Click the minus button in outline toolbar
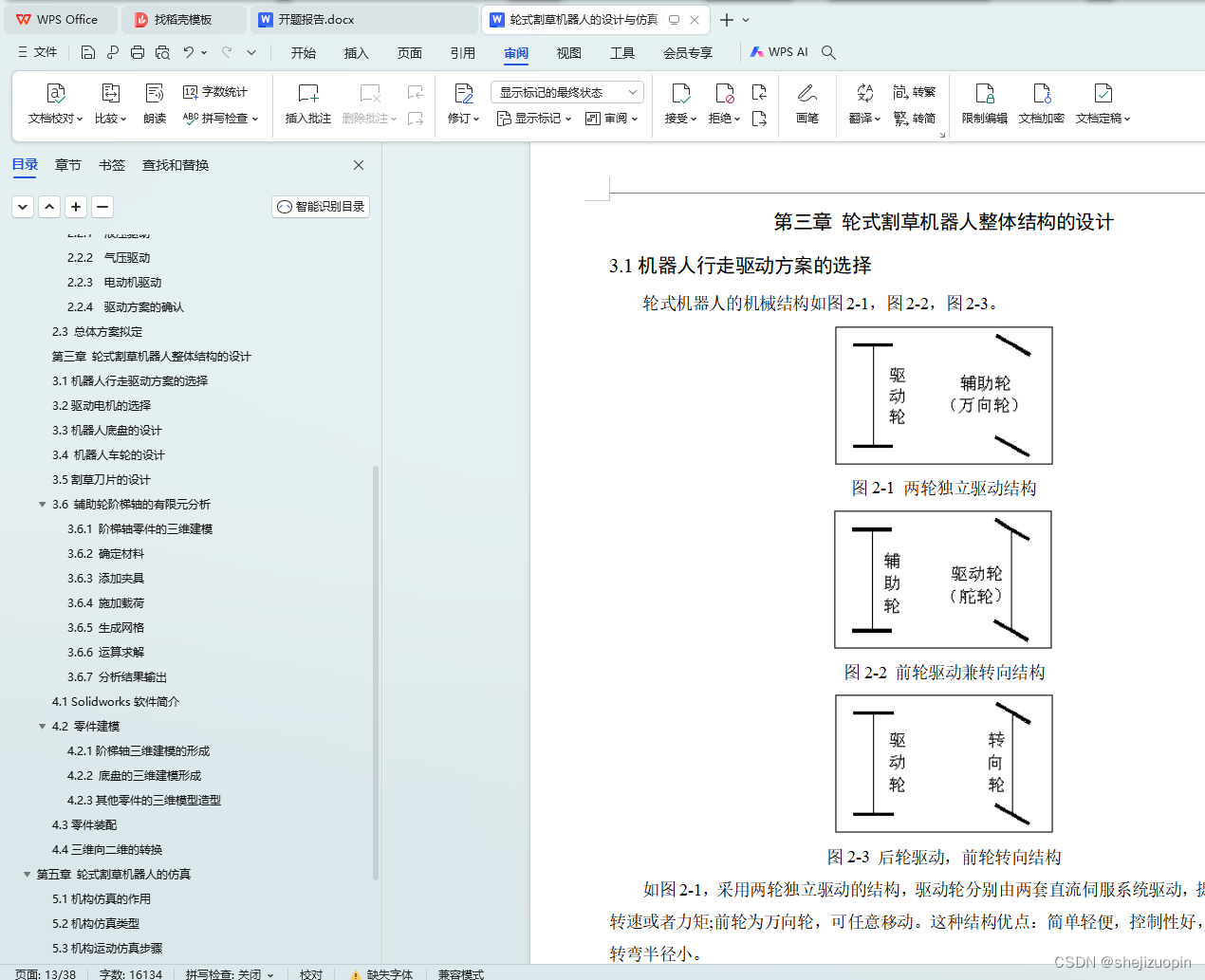The height and width of the screenshot is (980, 1205). point(102,206)
